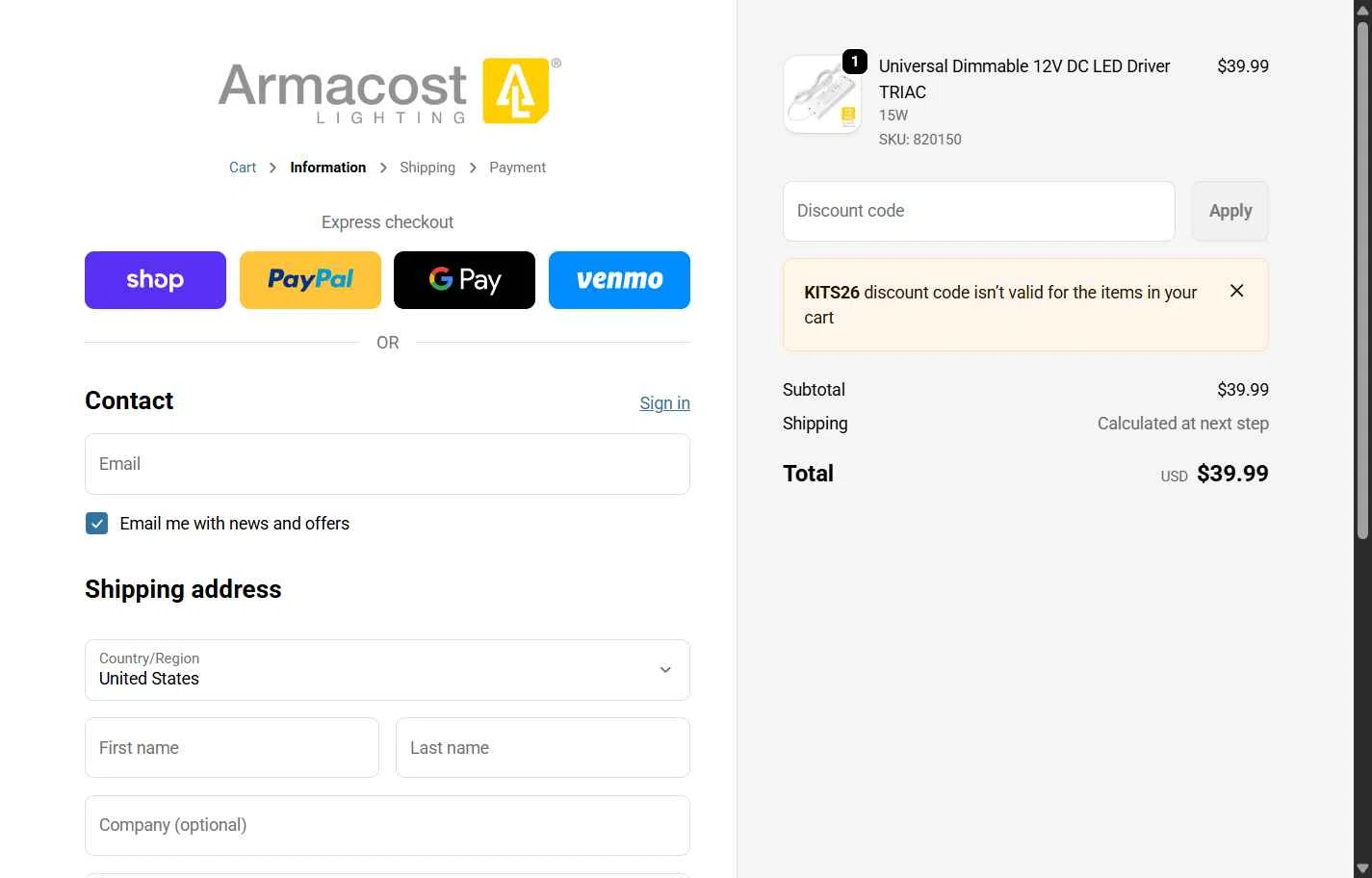Pay with PayPal express checkout
The height and width of the screenshot is (878, 1372).
click(310, 280)
